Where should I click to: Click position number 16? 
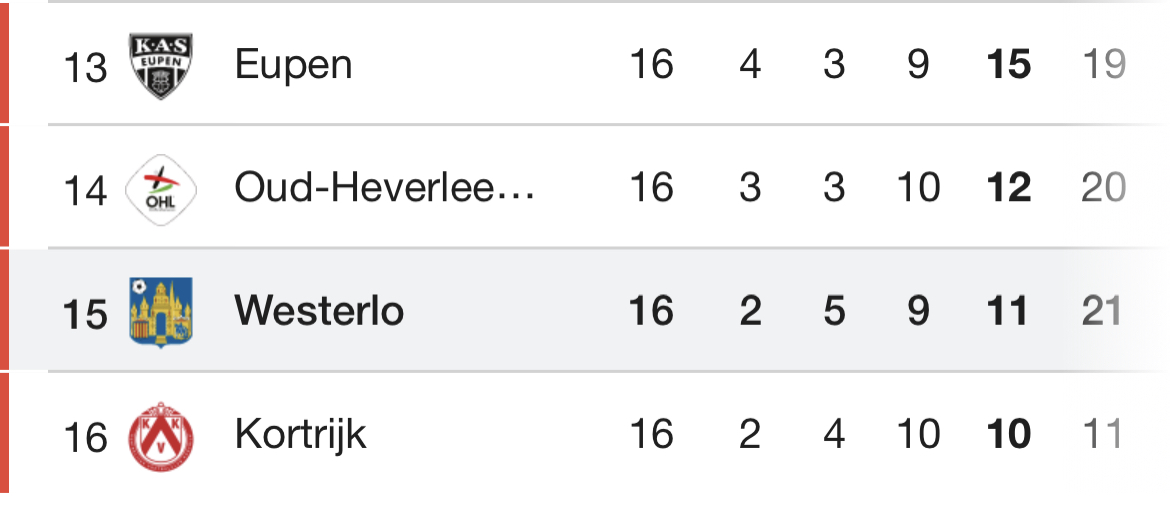pyautogui.click(x=84, y=437)
